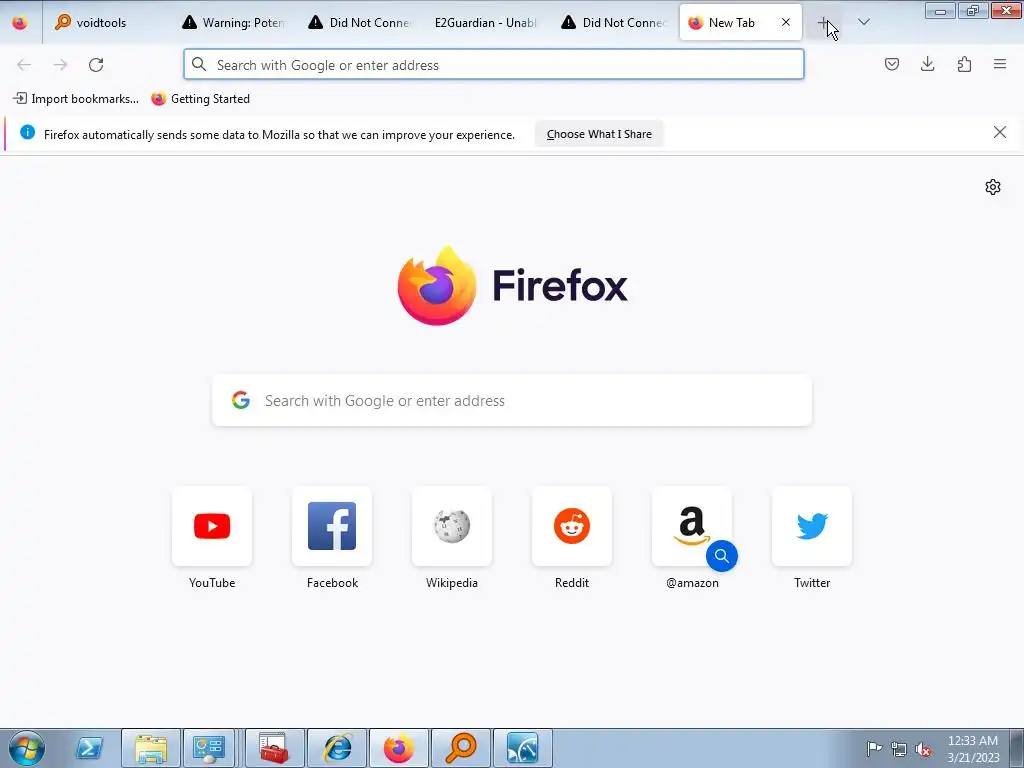Viewport: 1024px width, 768px height.
Task: Focus the address bar search field
Action: (494, 65)
